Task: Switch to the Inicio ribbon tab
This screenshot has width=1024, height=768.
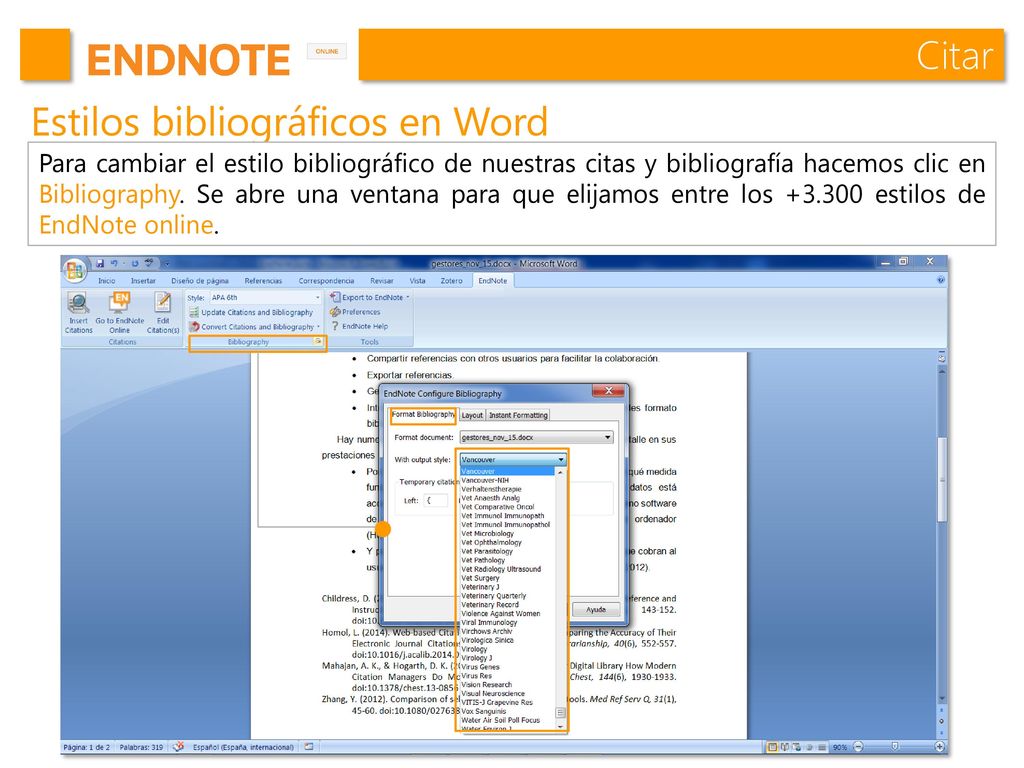Action: pyautogui.click(x=106, y=281)
